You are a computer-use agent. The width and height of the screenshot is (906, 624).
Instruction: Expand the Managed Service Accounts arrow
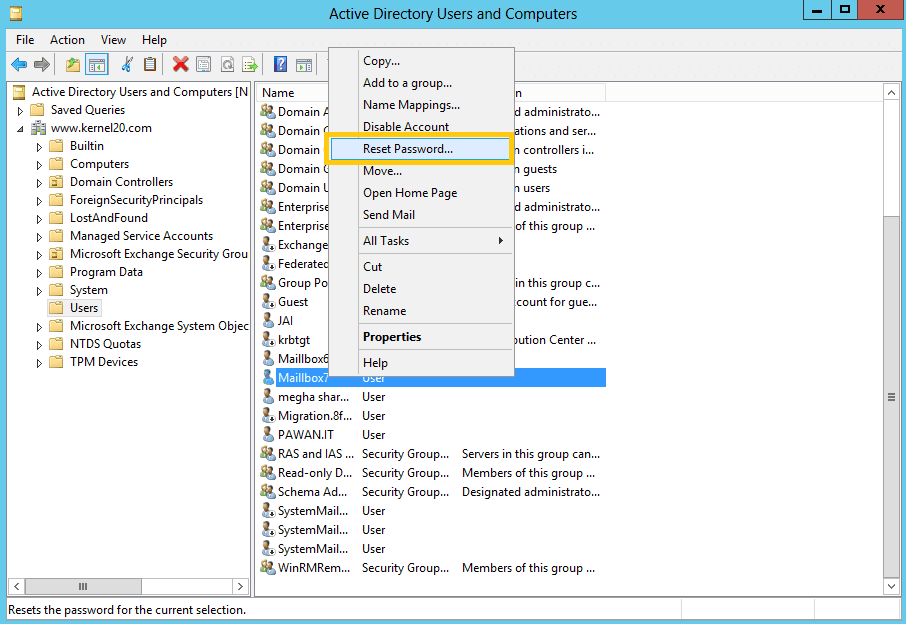(39, 237)
